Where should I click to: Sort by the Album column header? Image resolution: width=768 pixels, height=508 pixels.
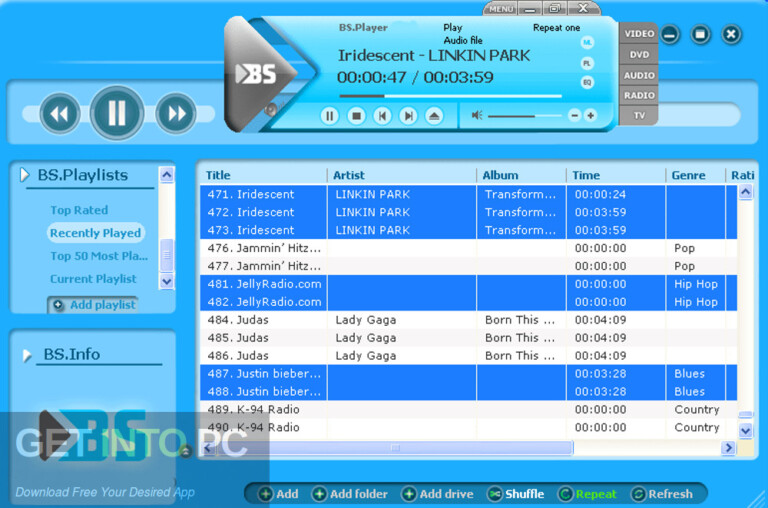(x=521, y=175)
